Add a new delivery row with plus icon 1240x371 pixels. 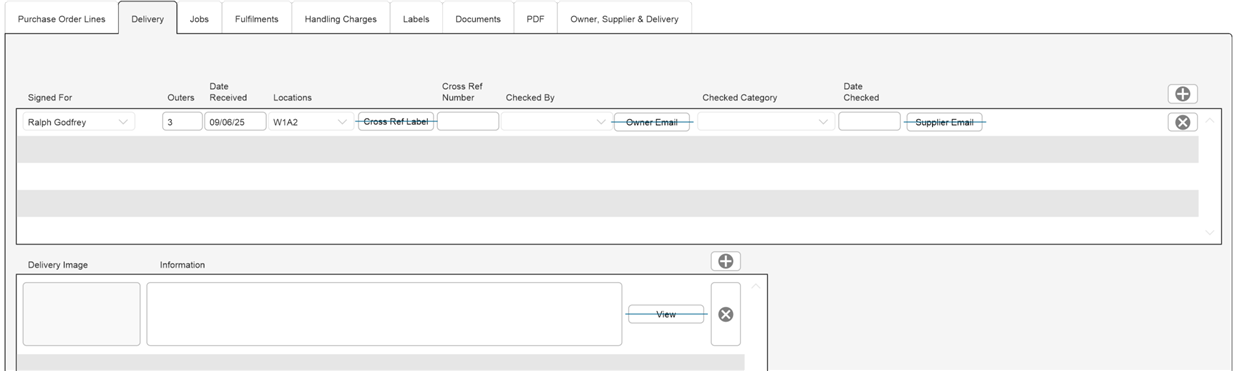pos(1182,94)
